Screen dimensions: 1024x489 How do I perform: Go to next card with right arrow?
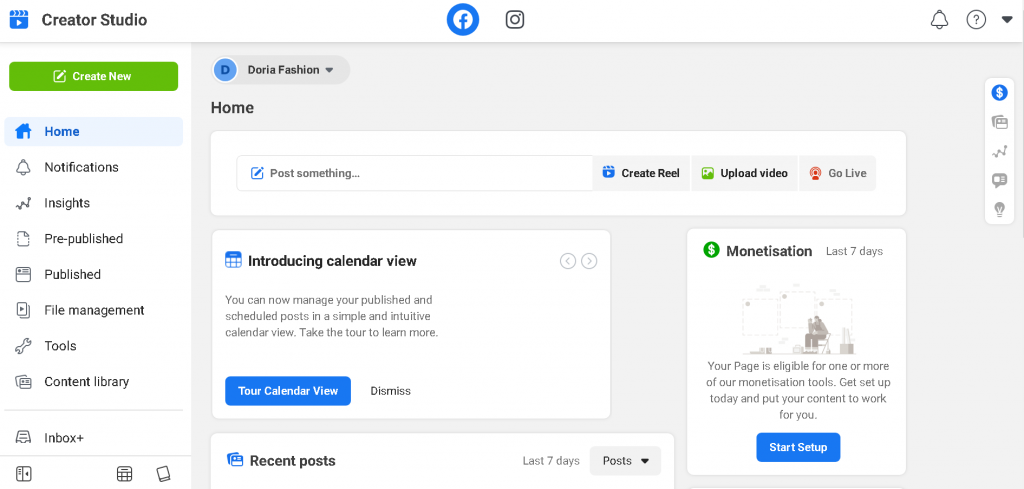click(590, 261)
